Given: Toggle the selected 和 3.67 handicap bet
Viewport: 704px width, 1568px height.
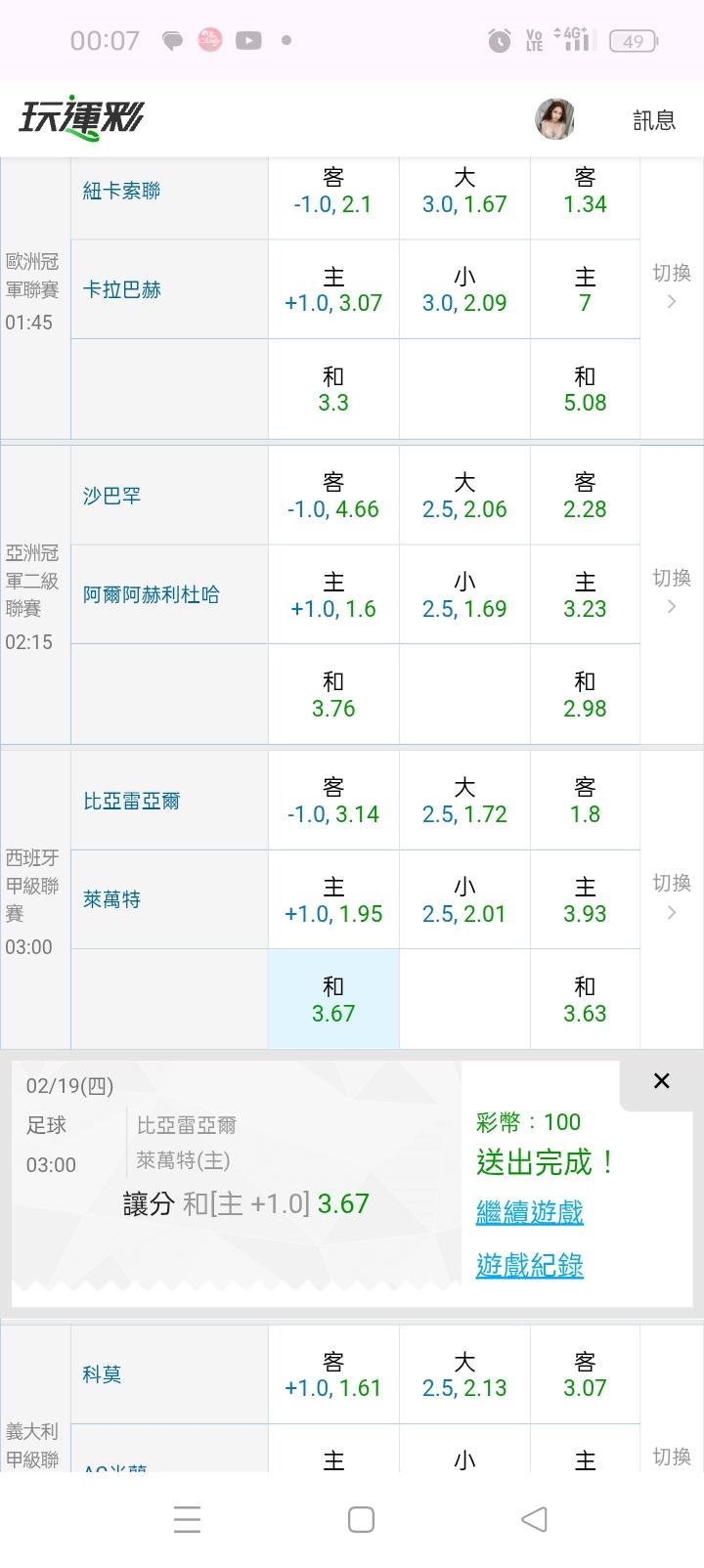Looking at the screenshot, I should point(333,999).
